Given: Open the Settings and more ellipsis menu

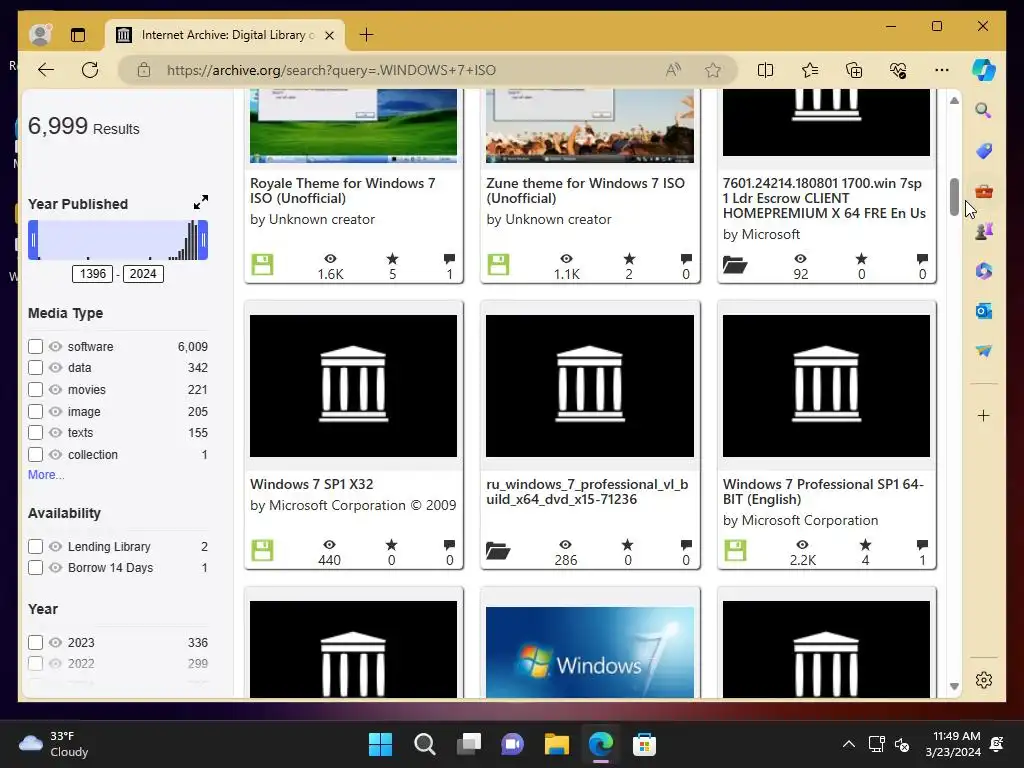Looking at the screenshot, I should coord(942,70).
